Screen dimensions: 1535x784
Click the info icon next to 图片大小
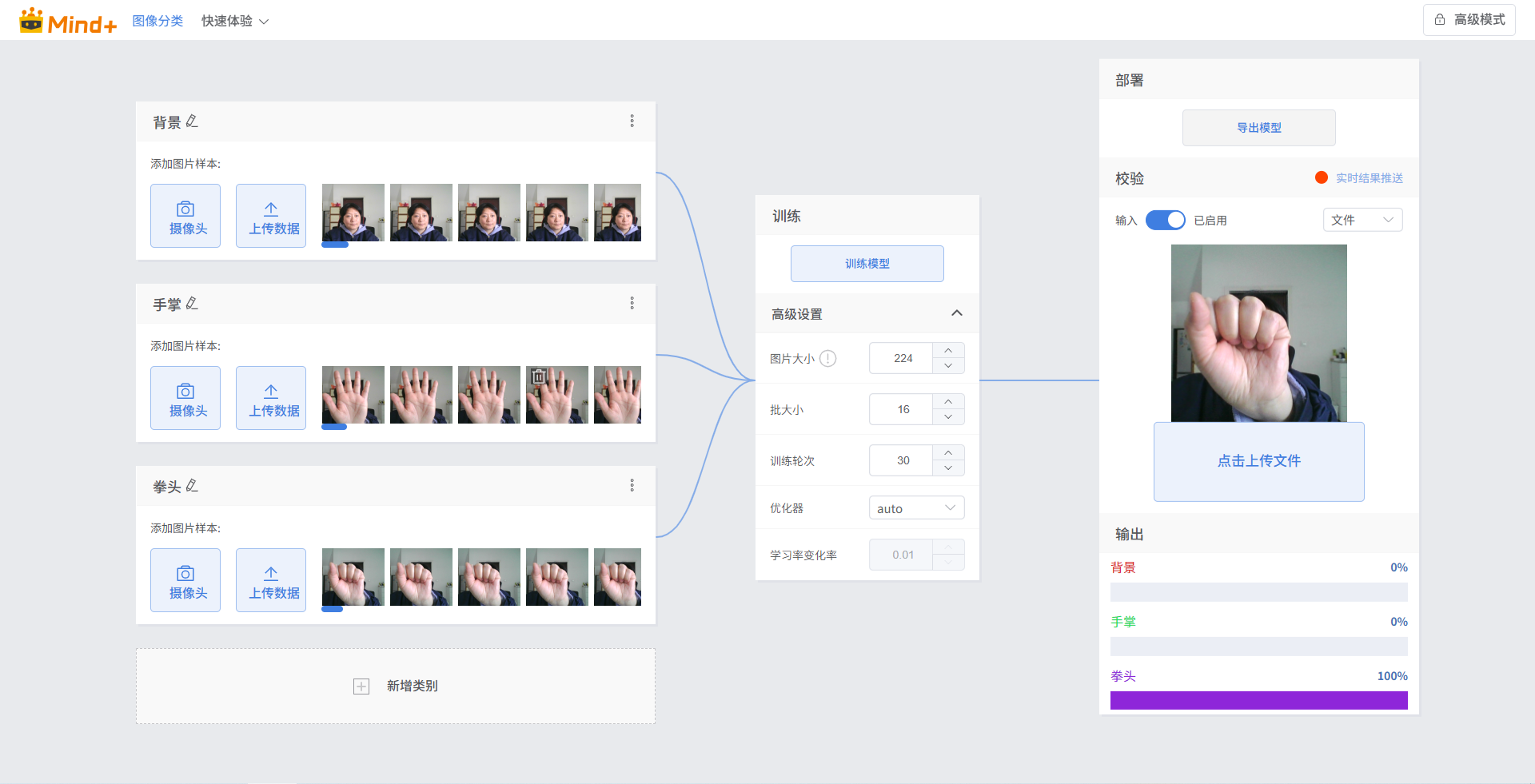(x=828, y=359)
